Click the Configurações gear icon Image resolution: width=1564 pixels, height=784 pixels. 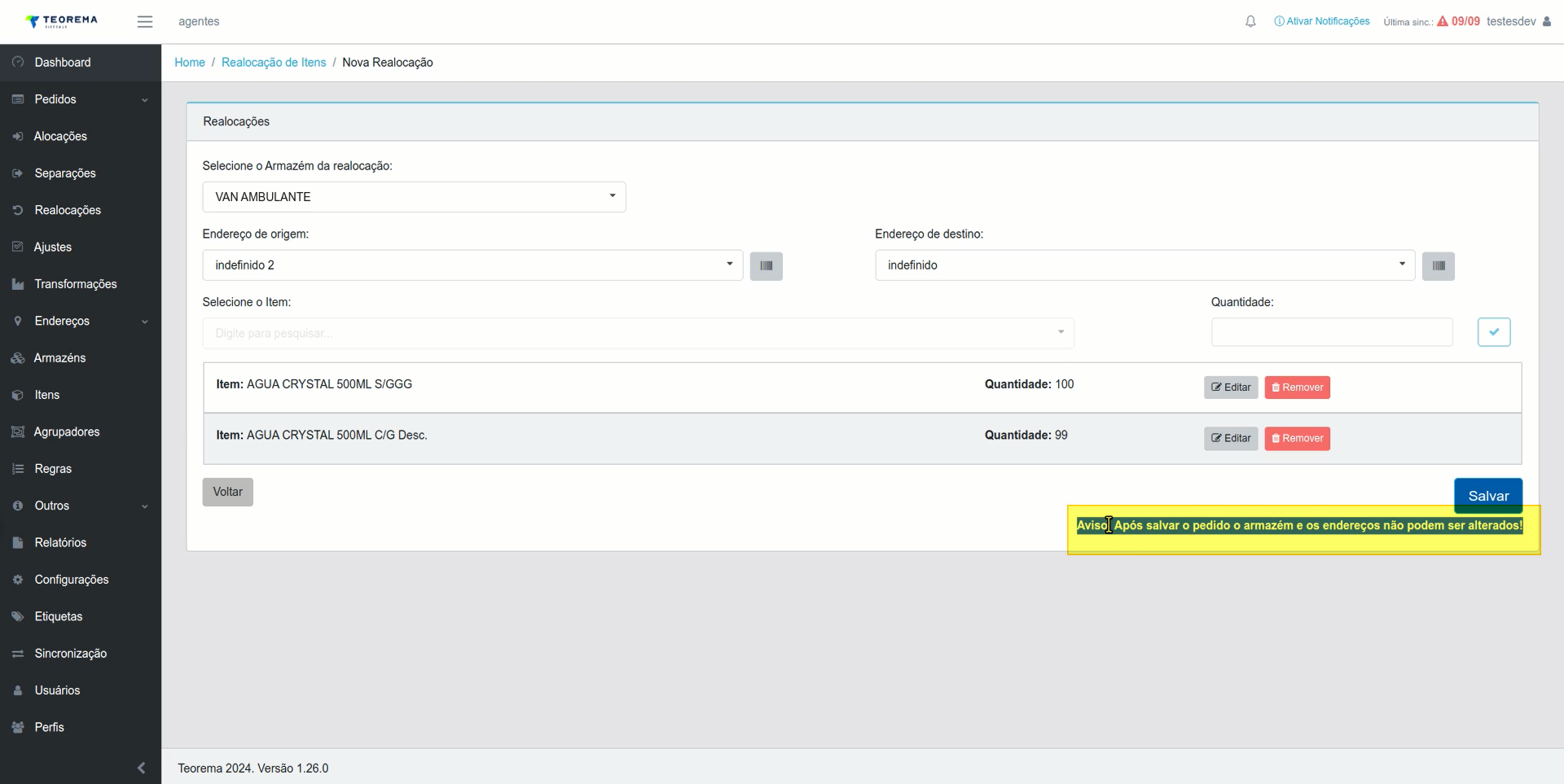click(18, 580)
